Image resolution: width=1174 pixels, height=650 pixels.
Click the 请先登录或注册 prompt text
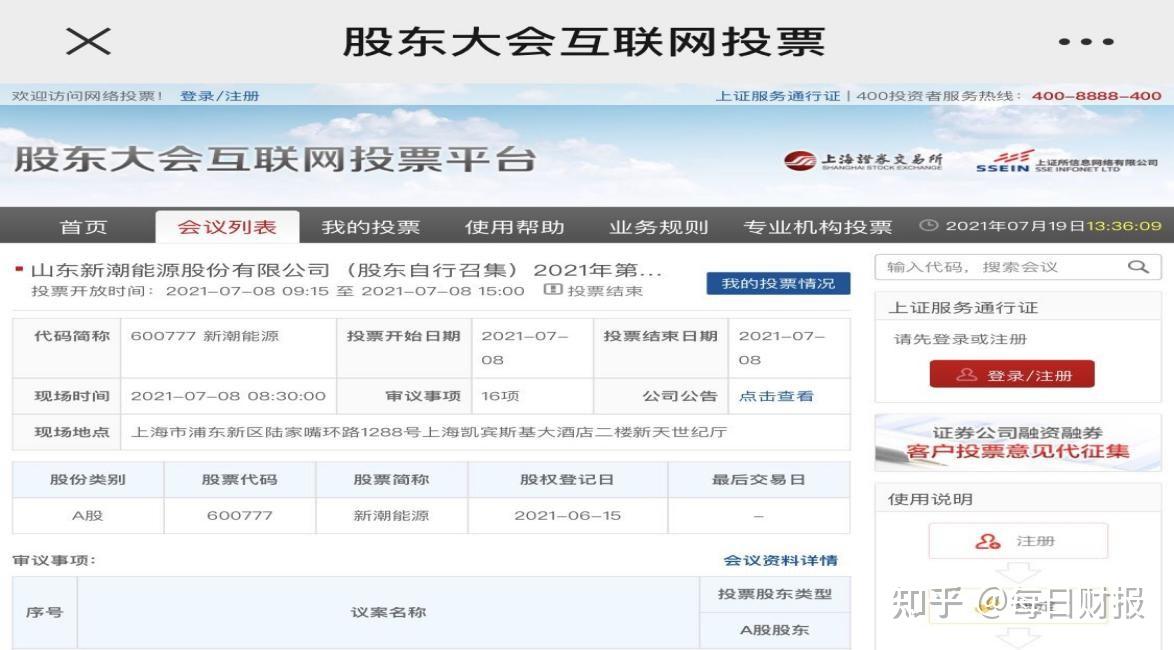961,339
